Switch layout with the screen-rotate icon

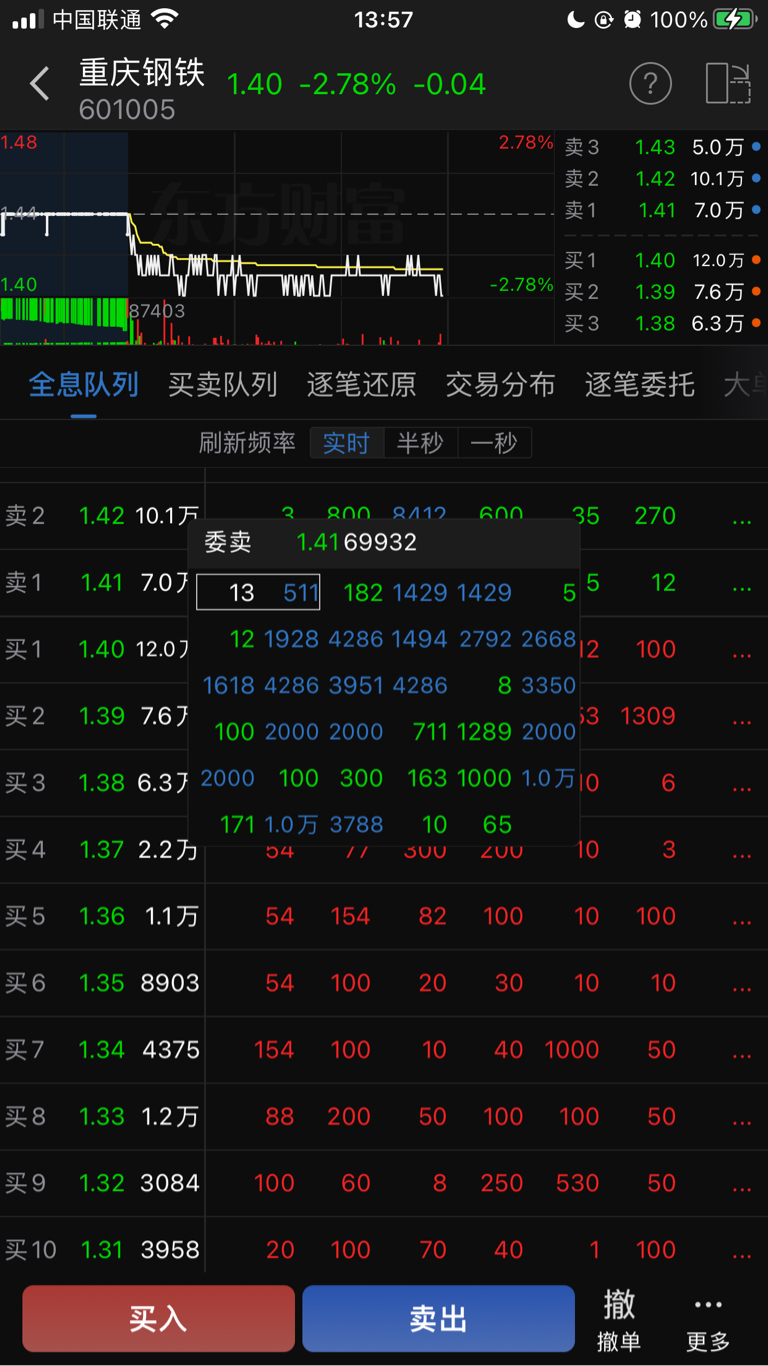point(728,84)
